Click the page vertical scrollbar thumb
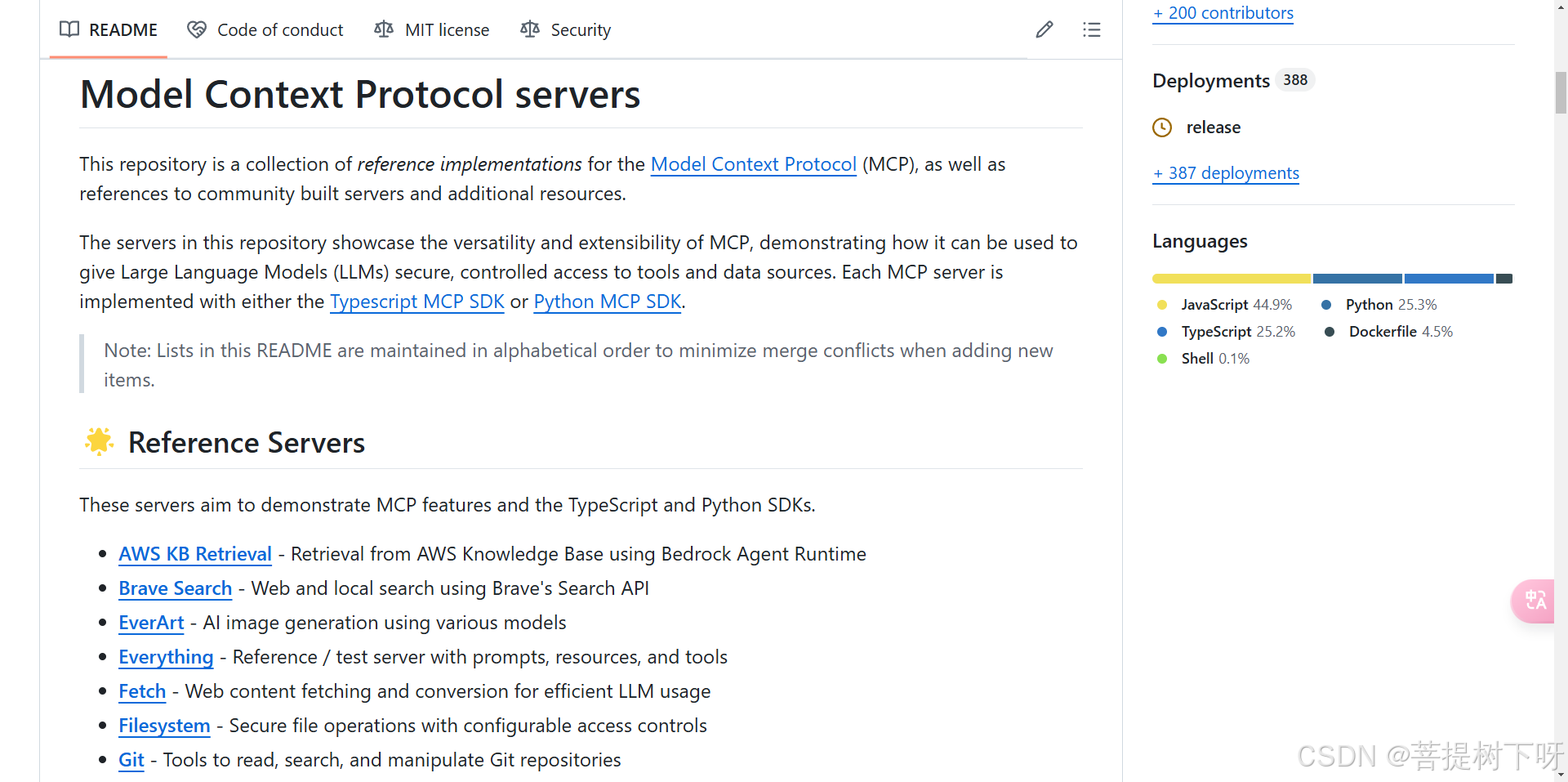 coord(1561,92)
